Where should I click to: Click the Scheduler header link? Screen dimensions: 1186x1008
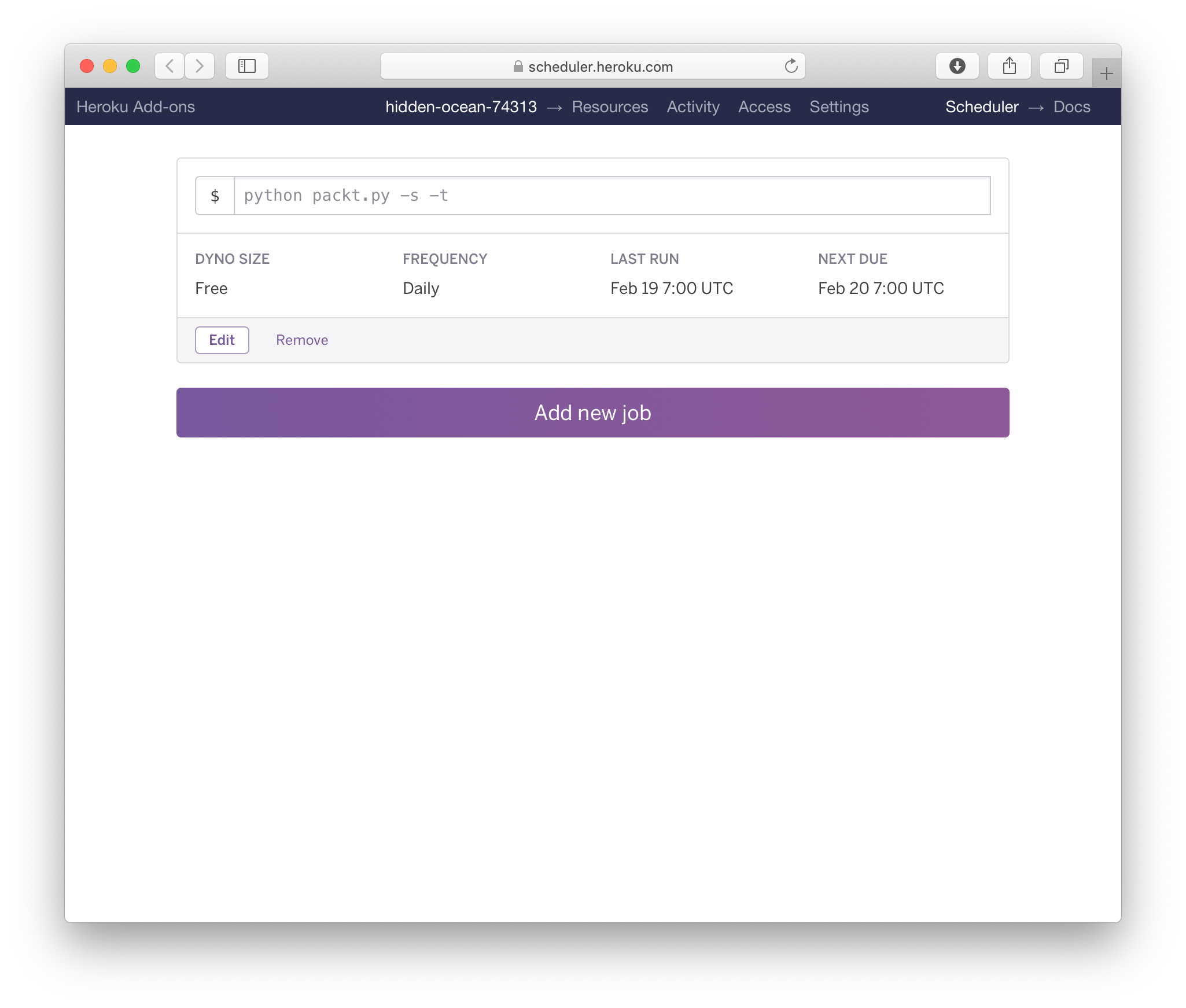click(x=982, y=107)
